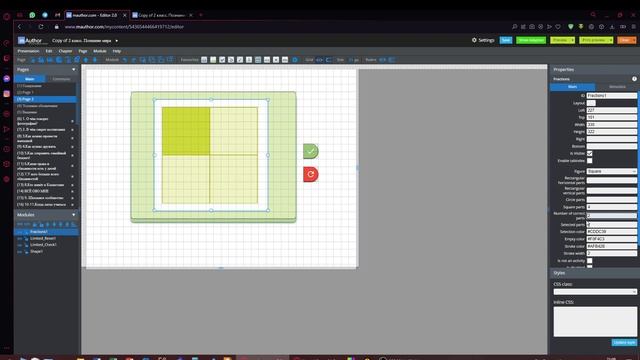The width and height of the screenshot is (640, 360).
Task: Click the red reset button on the canvas
Action: point(311,174)
